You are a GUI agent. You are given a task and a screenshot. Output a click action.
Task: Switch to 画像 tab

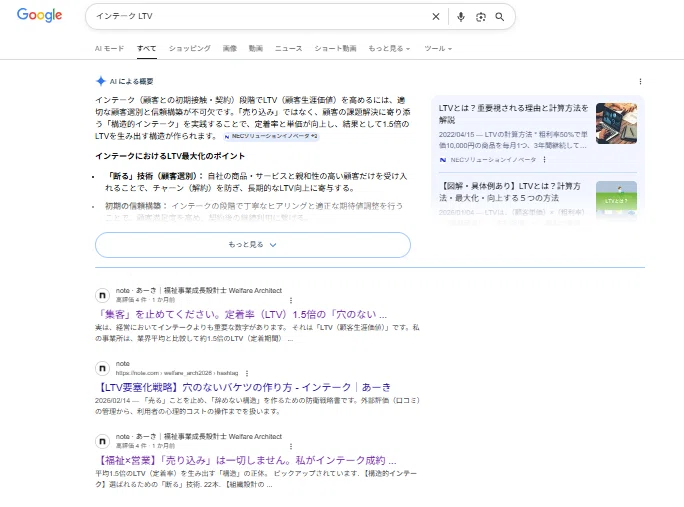tap(230, 48)
